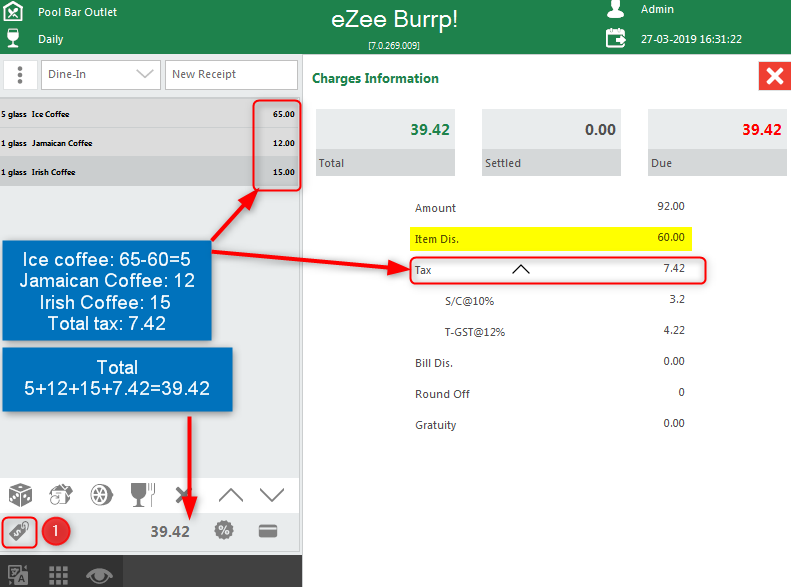Click the Gratuity row
This screenshot has width=791, height=587.
550,425
